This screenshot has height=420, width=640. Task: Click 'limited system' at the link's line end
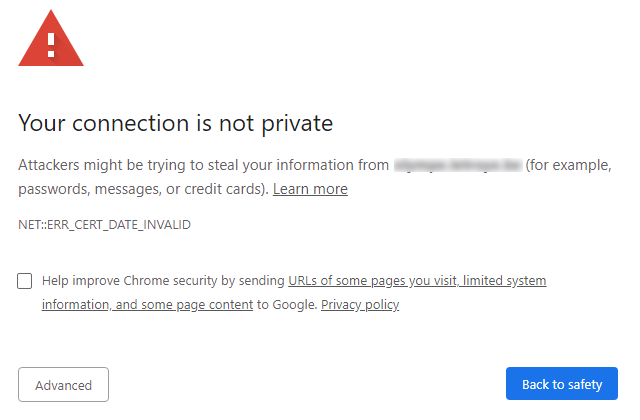tap(504, 281)
